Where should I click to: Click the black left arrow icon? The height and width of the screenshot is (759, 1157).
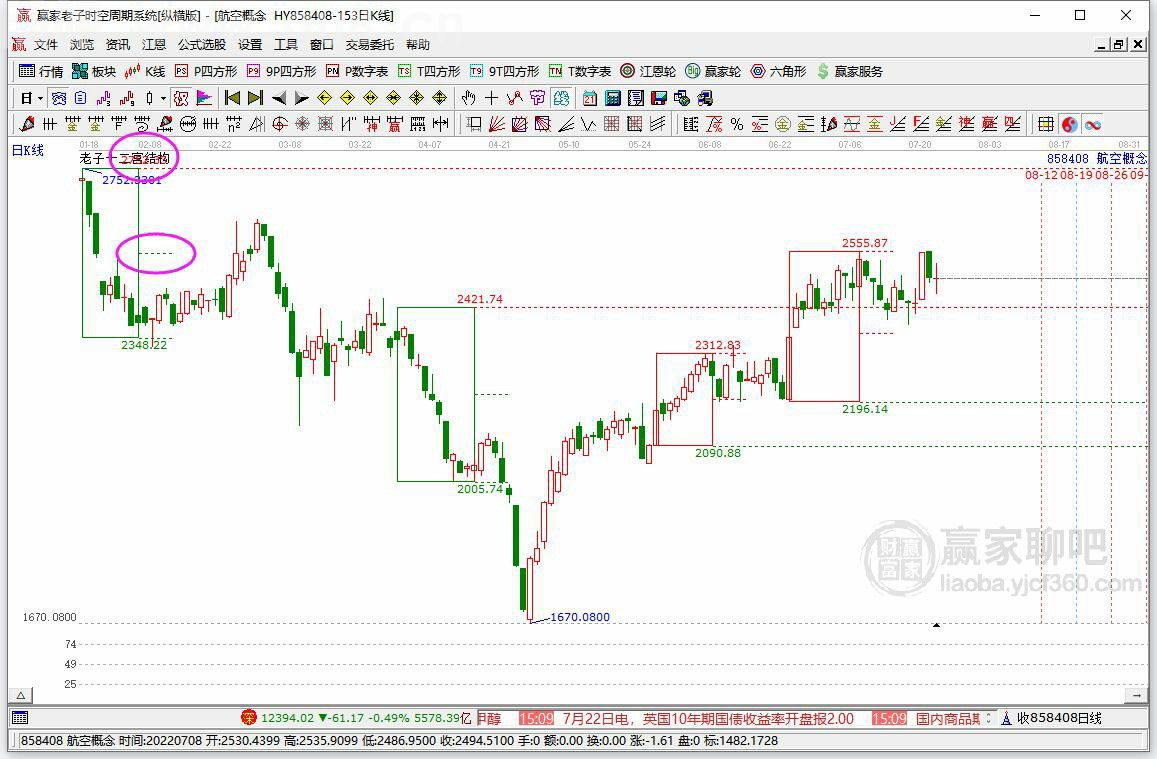(x=279, y=98)
